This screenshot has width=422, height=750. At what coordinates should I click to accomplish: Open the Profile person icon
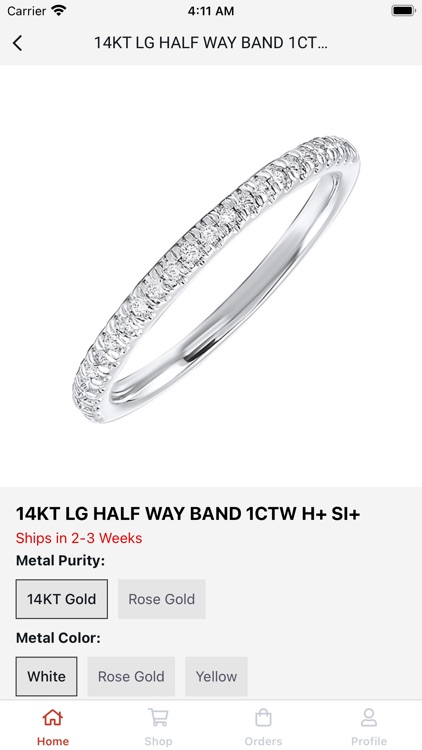(x=369, y=717)
